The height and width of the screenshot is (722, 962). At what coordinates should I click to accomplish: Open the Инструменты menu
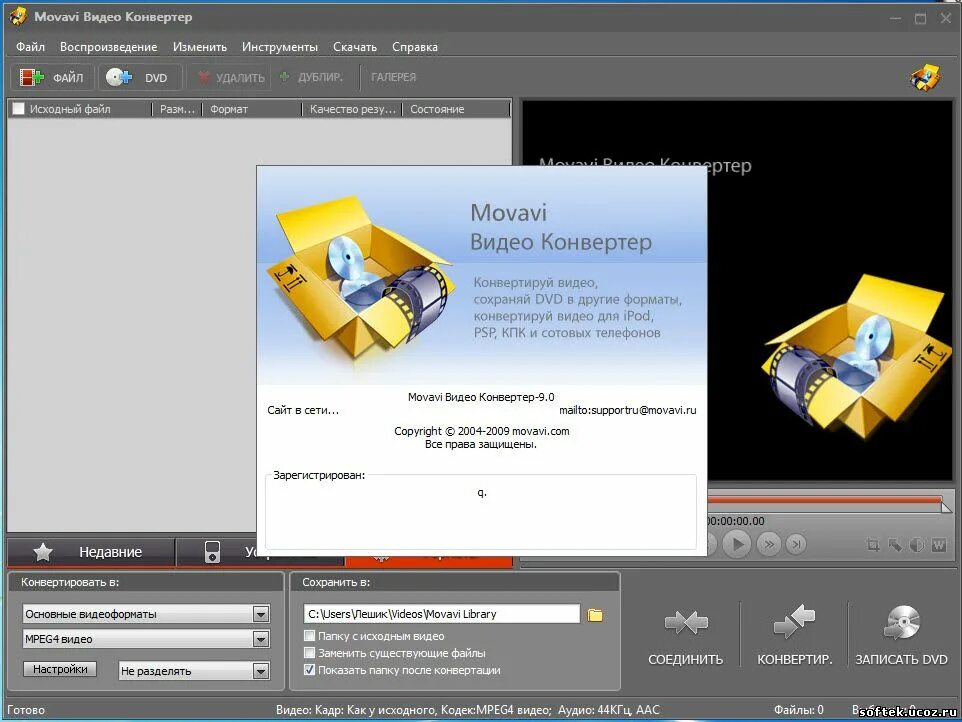tap(280, 47)
